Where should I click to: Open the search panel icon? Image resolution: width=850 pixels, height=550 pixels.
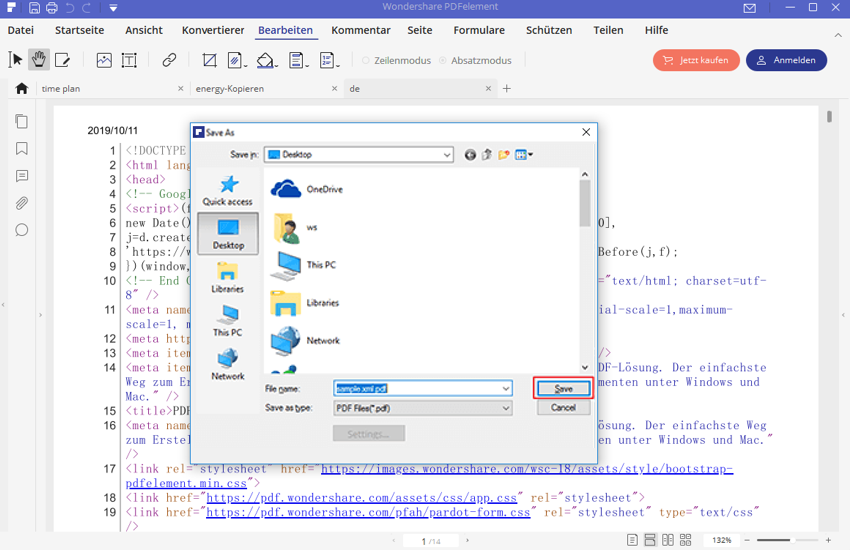pos(22,230)
